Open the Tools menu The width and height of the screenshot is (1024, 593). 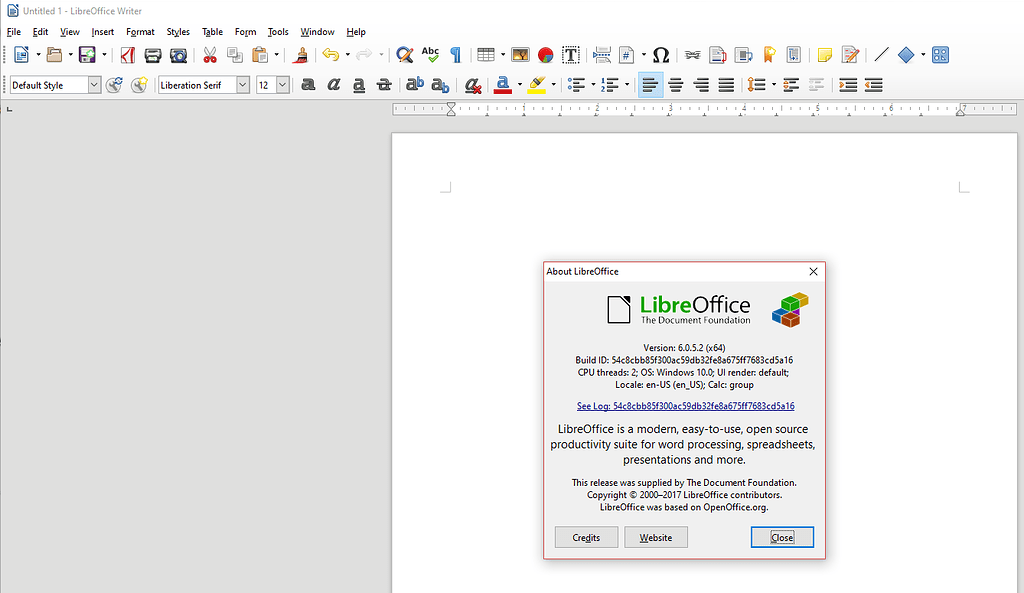point(278,31)
